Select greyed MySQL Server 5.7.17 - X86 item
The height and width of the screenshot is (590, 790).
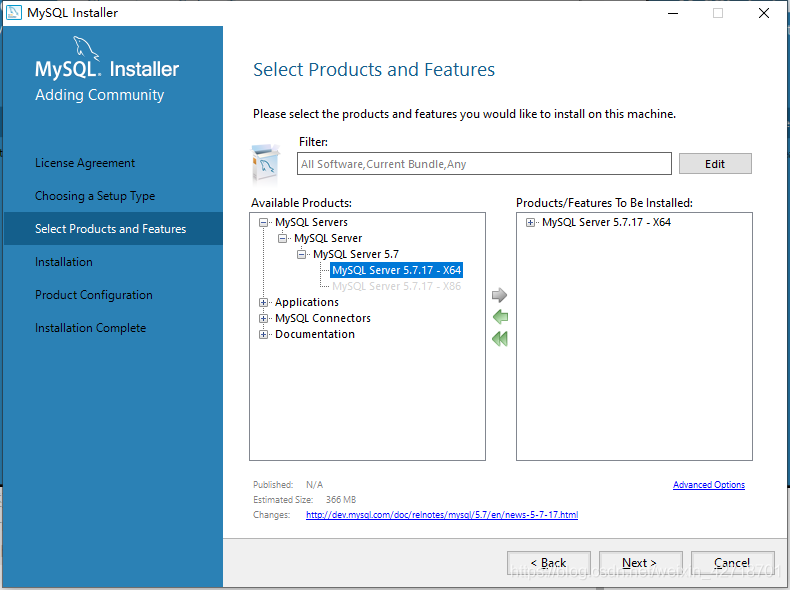click(397, 286)
